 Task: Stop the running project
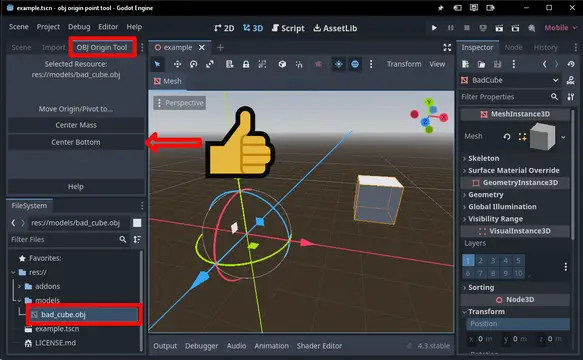point(467,28)
